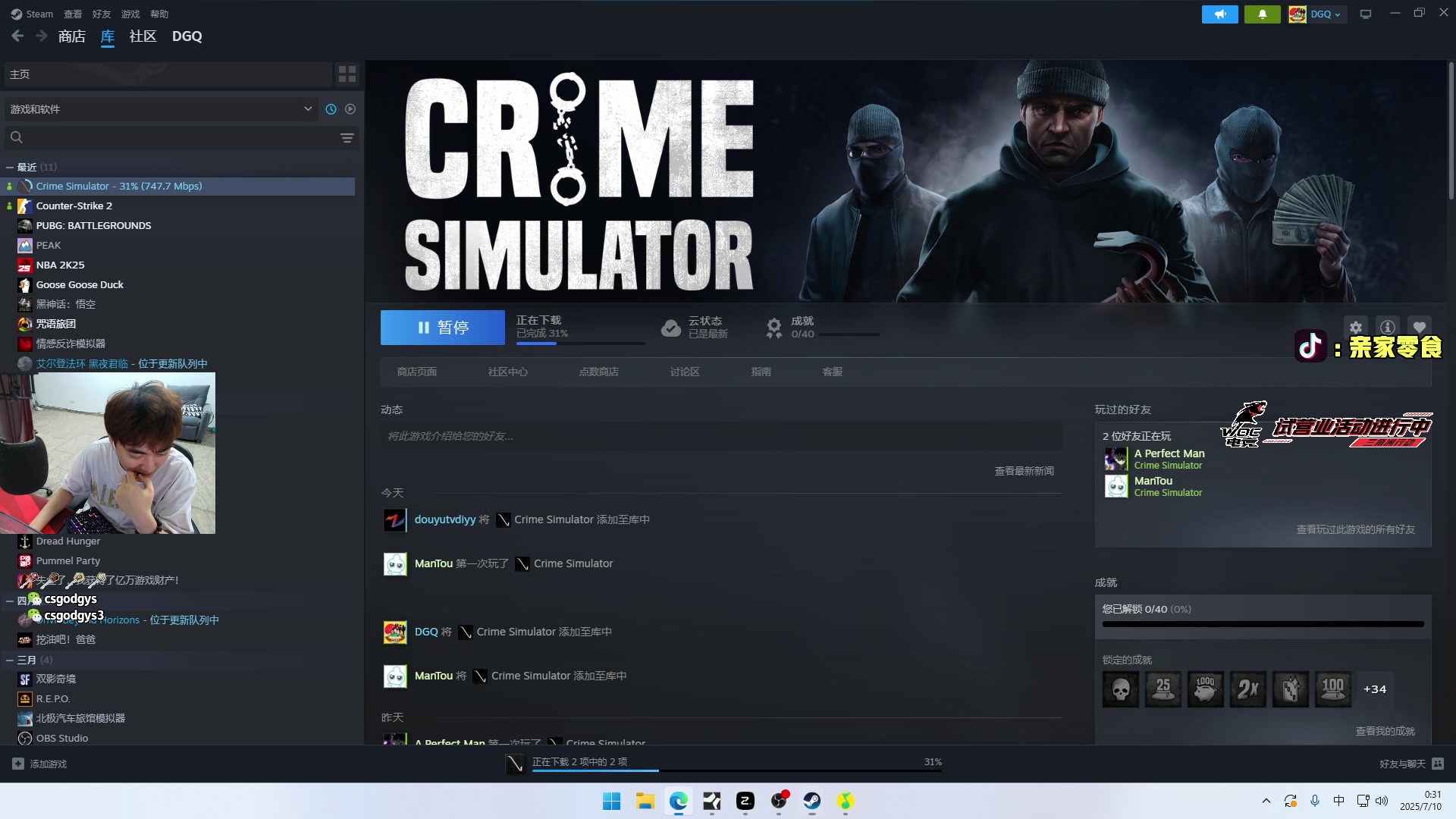The height and width of the screenshot is (819, 1456).
Task: Open friend A Perfect Man's avatar
Action: (1116, 460)
